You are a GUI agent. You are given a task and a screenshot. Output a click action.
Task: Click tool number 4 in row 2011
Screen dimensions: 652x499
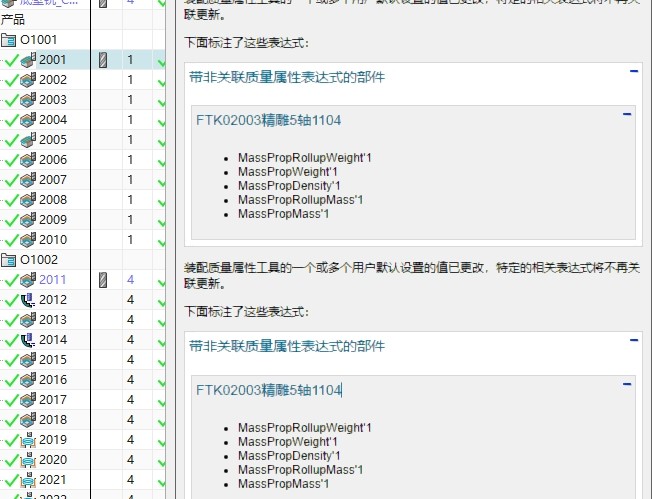click(x=130, y=280)
